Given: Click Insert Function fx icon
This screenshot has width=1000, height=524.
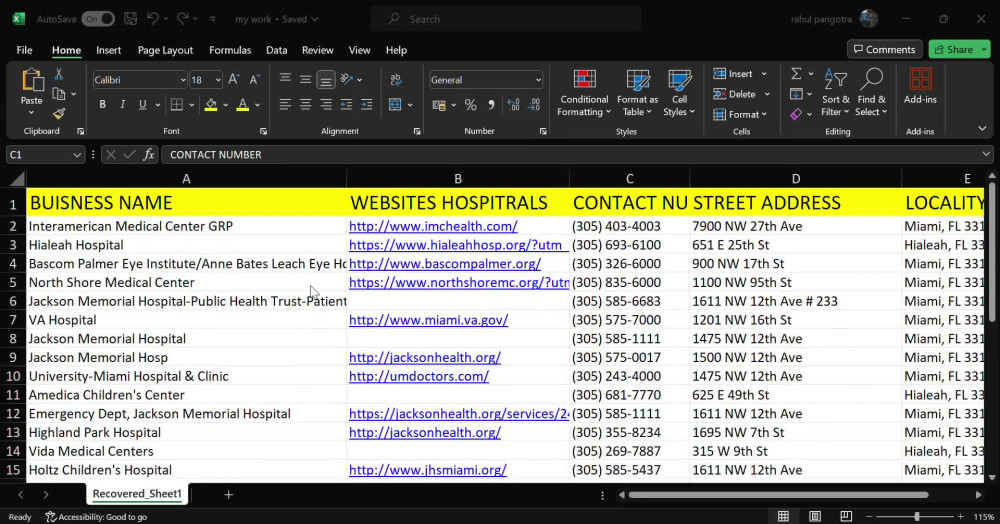Looking at the screenshot, I should point(149,154).
